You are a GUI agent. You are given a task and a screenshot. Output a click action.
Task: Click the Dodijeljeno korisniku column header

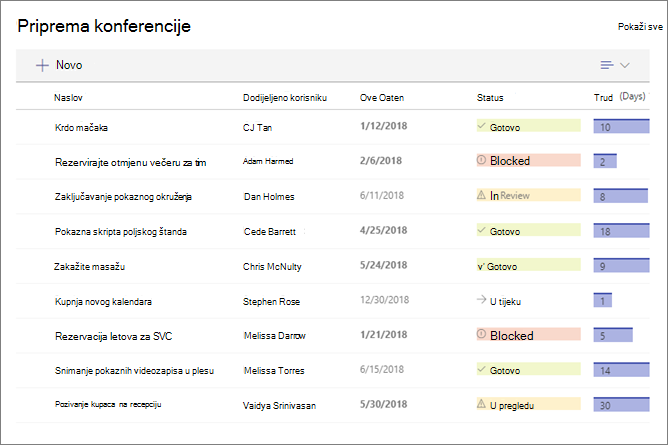coord(285,98)
